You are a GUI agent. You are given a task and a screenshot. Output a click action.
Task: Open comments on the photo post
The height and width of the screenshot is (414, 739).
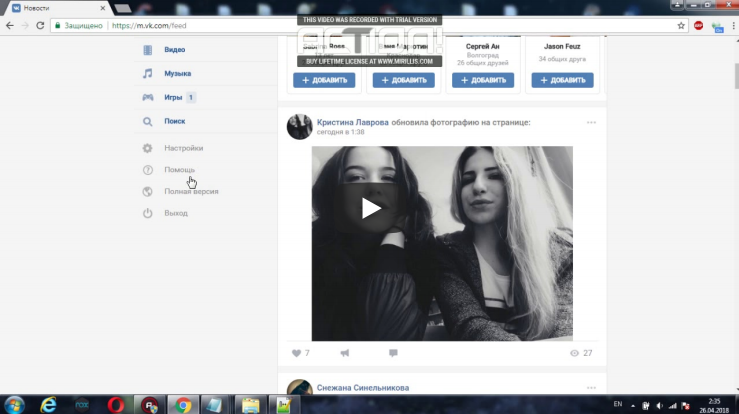pyautogui.click(x=393, y=353)
